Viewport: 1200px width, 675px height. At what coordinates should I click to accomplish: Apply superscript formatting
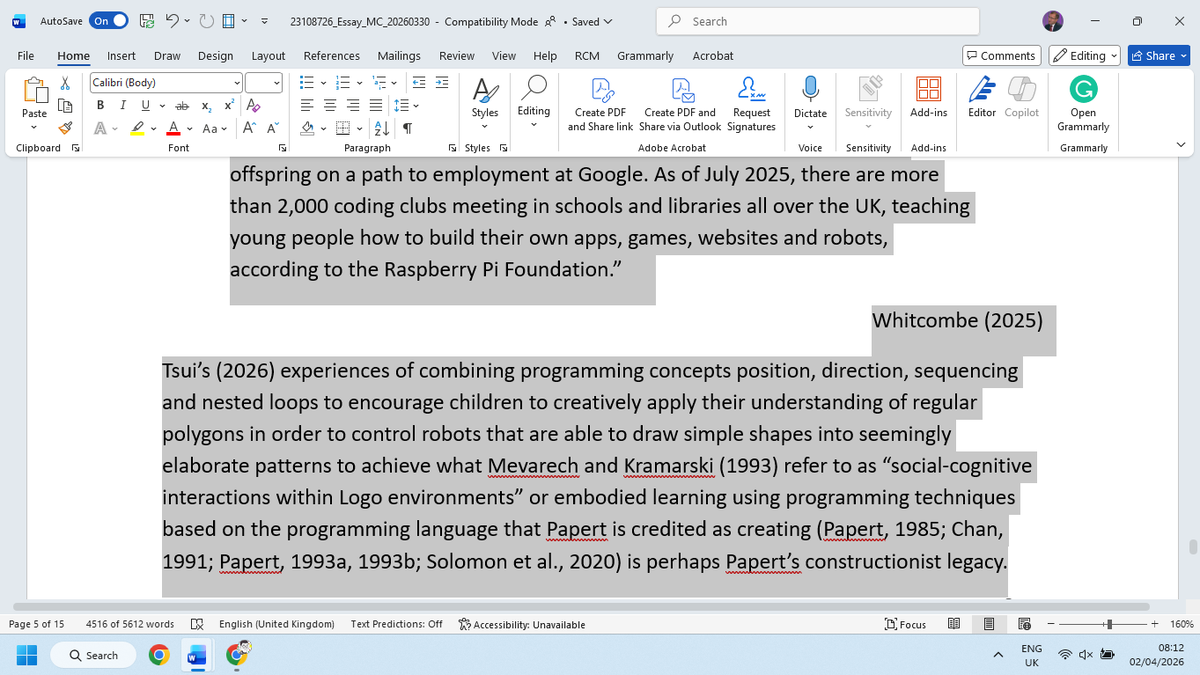coord(229,106)
